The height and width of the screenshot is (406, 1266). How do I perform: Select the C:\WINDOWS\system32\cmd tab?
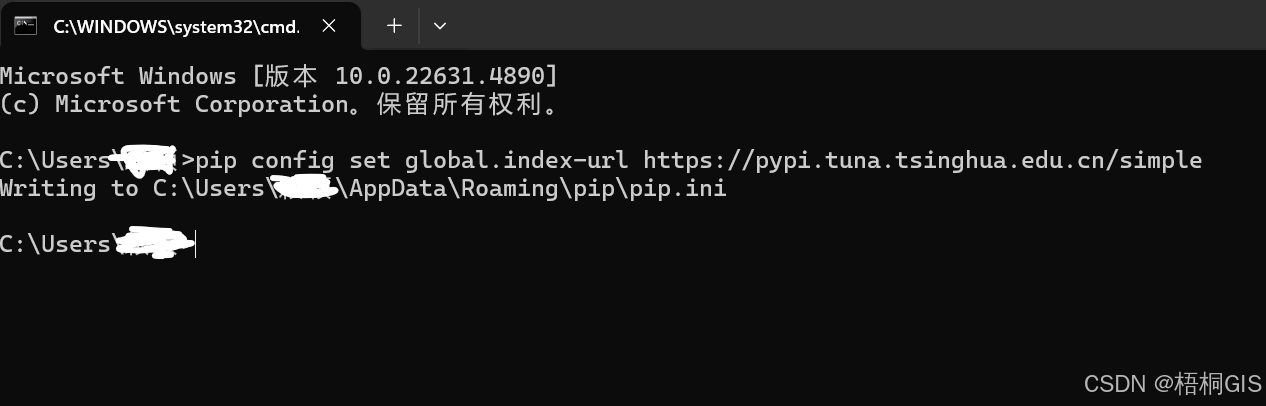click(x=176, y=26)
